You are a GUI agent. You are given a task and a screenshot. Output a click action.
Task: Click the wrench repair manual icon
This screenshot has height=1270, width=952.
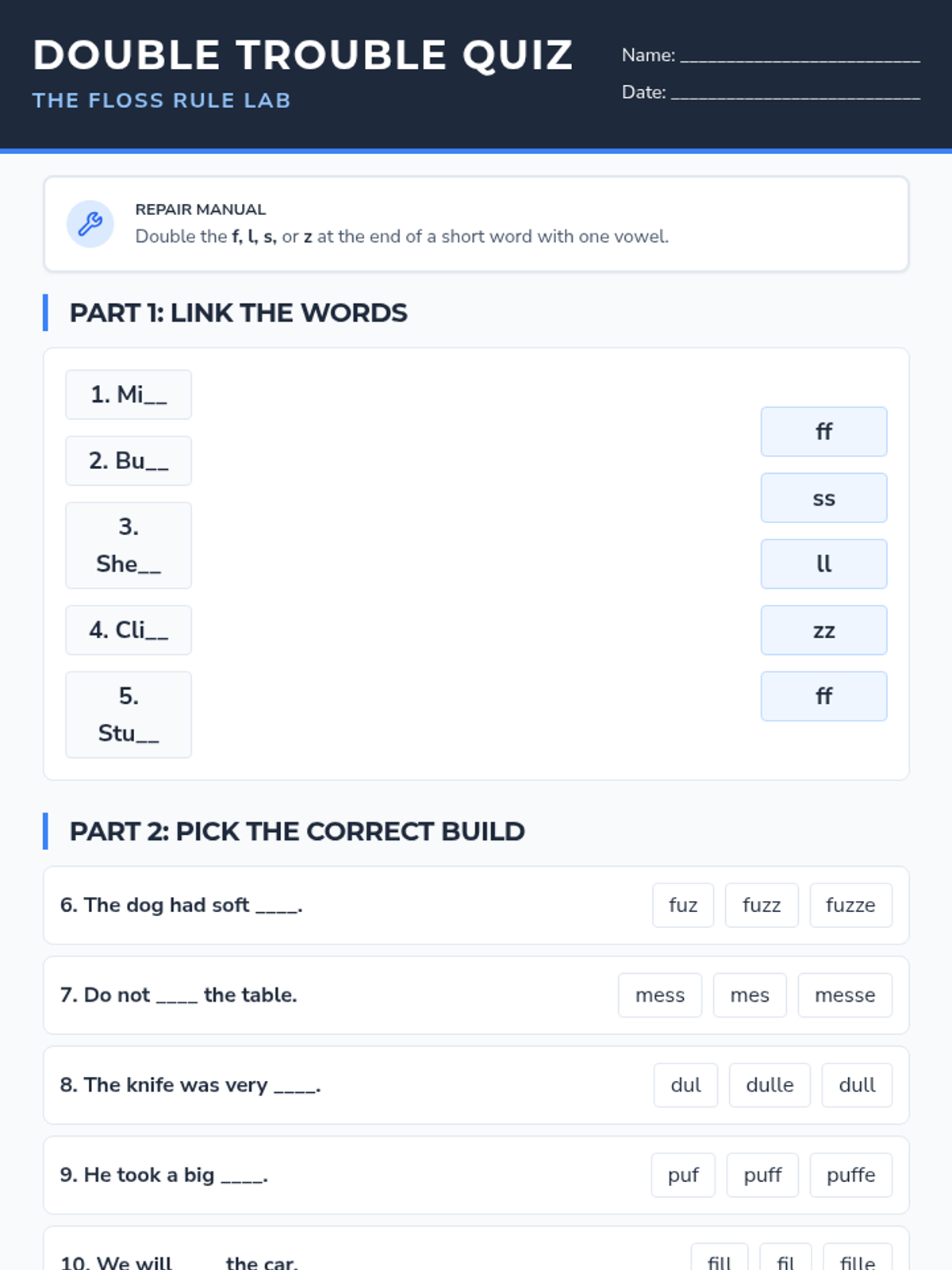point(90,224)
